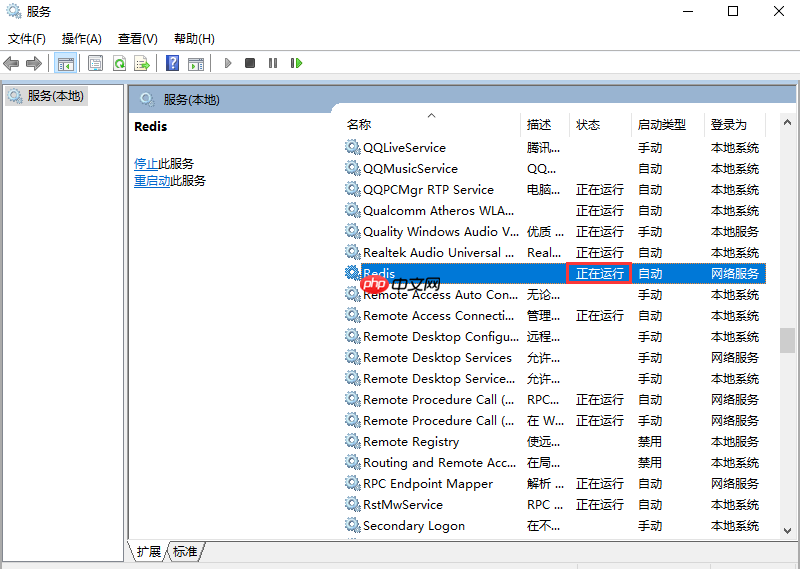The height and width of the screenshot is (569, 800).
Task: Click the 服务(本地) header in details pane
Action: 191,100
